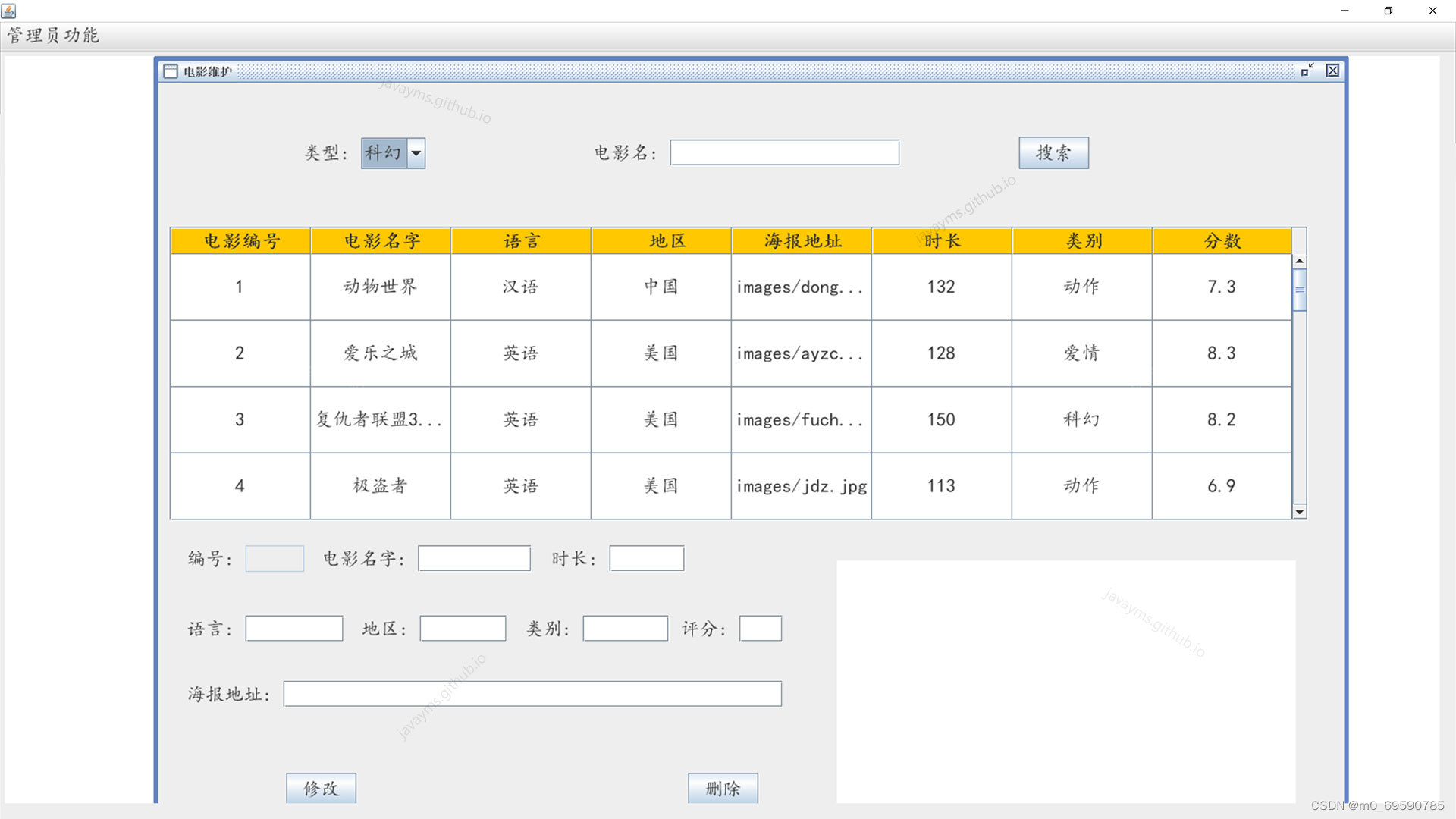Click the 海报地址 column header
The image size is (1456, 819).
[802, 241]
